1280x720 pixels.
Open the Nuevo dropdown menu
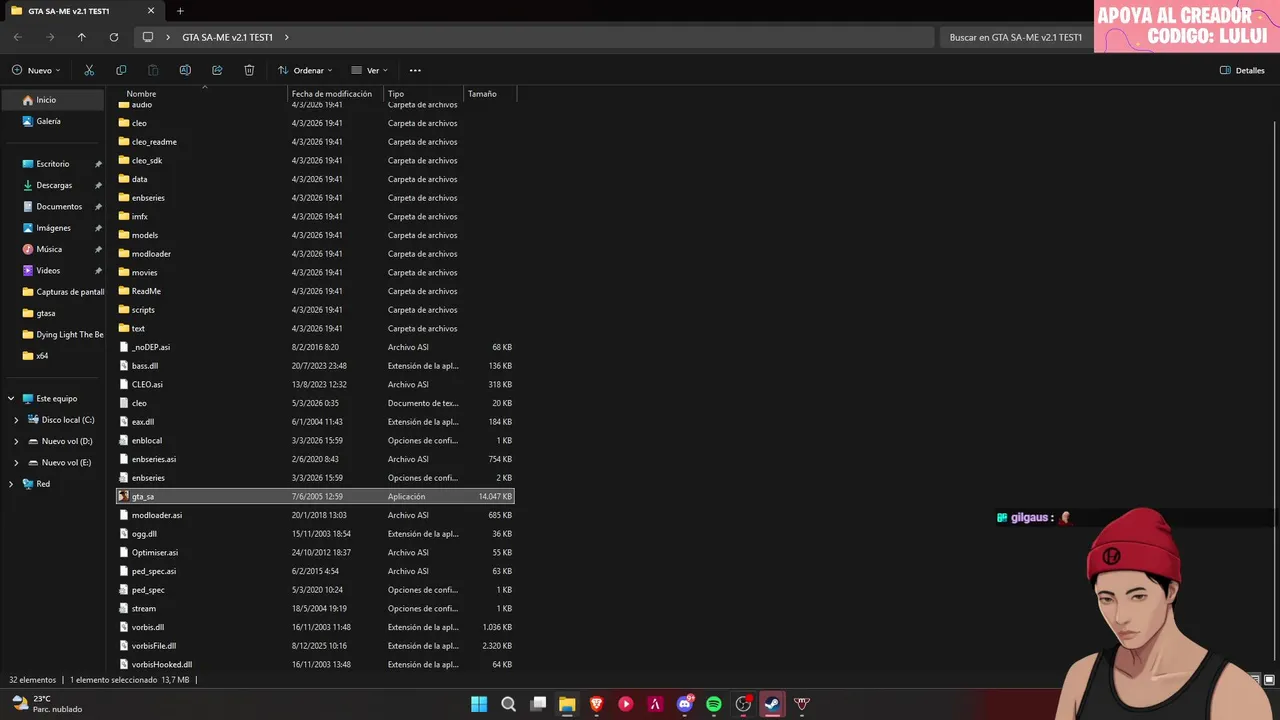36,70
